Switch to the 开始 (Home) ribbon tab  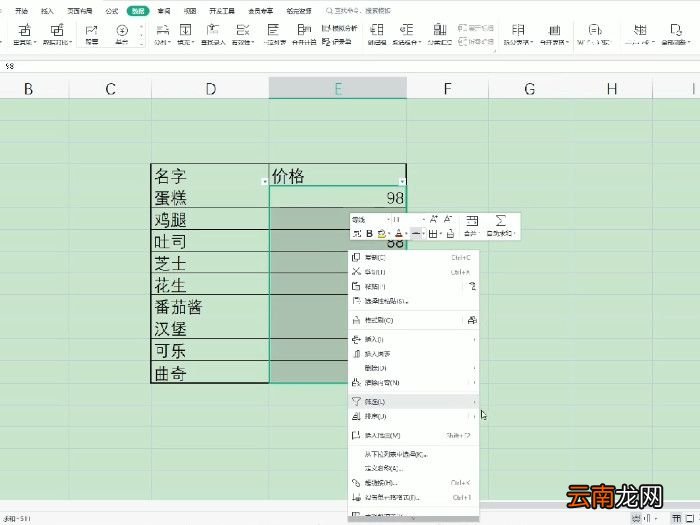click(21, 11)
